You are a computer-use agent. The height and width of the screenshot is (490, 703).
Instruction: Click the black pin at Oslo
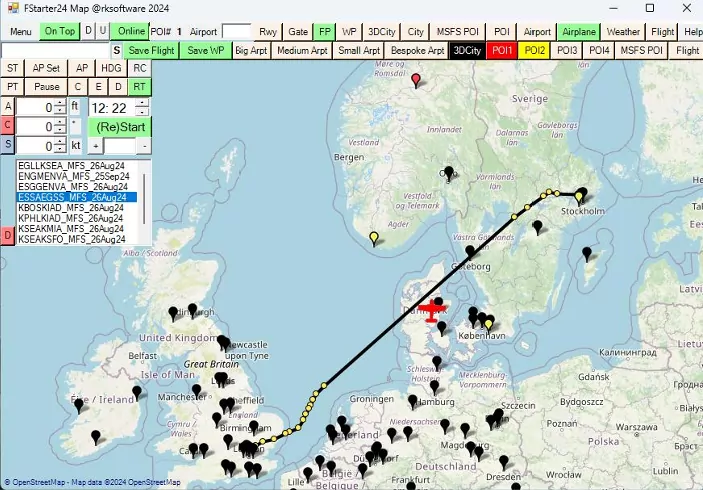tap(449, 173)
